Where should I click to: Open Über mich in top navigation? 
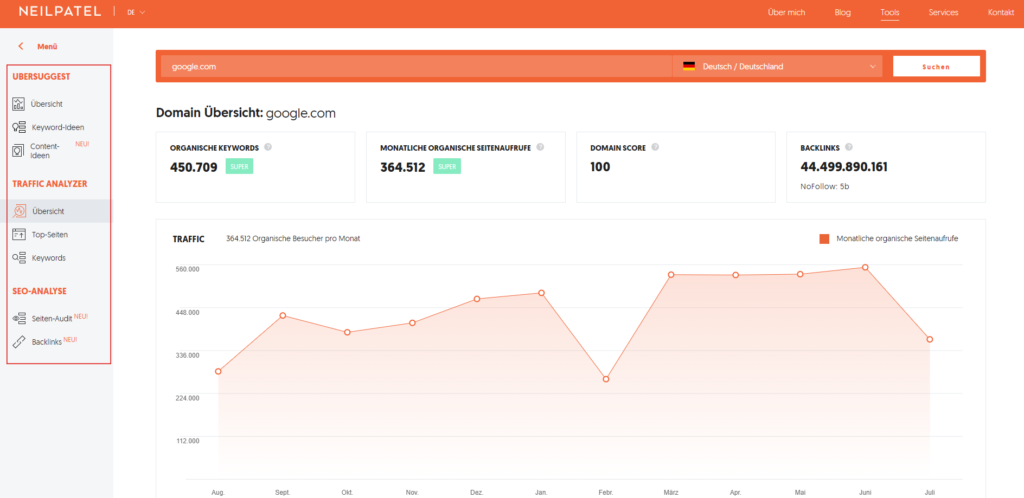tap(786, 12)
